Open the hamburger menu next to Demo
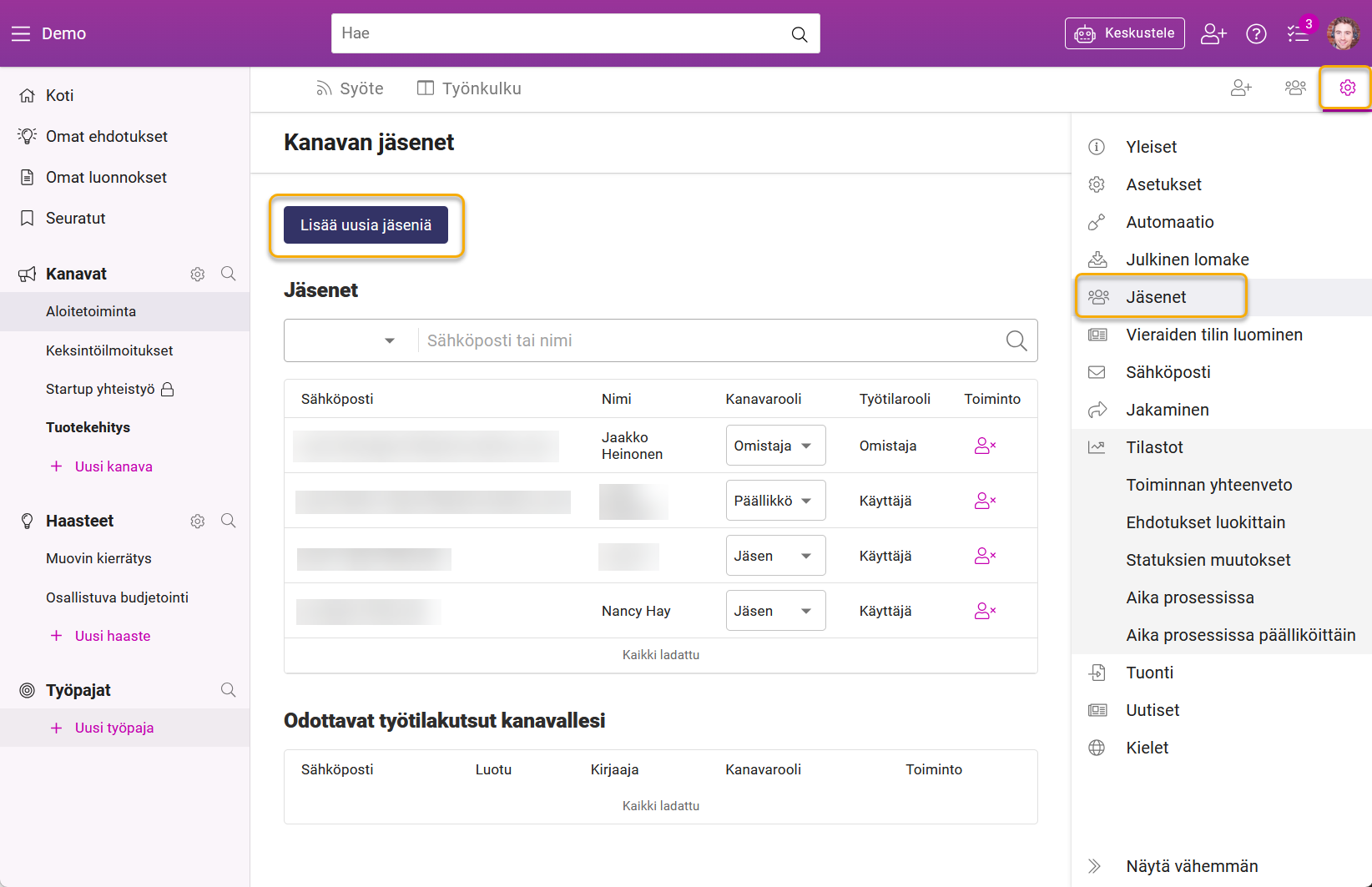 tap(21, 33)
